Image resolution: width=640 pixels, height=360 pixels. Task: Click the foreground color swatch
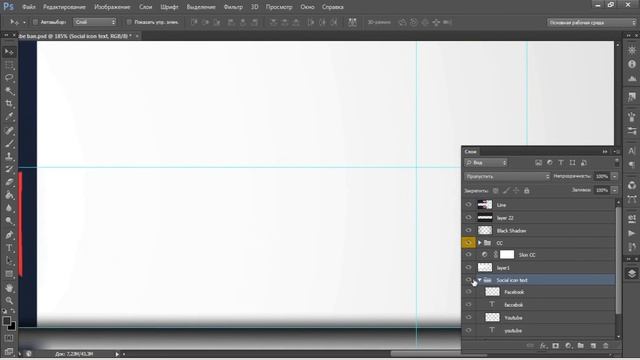click(7, 321)
